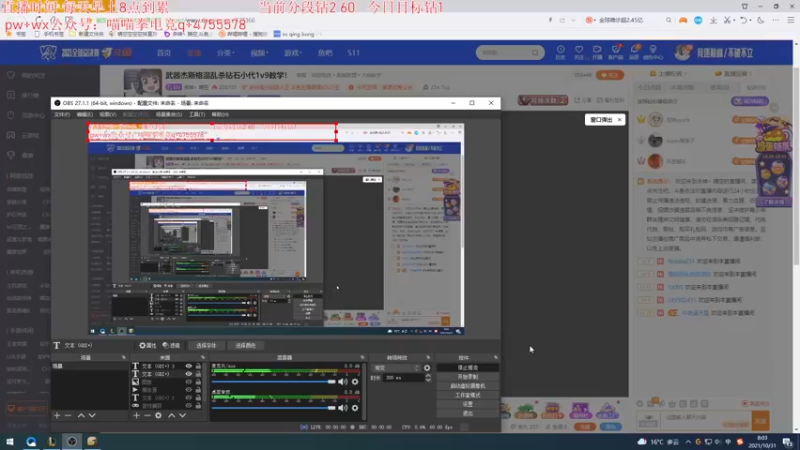Open the OBS 视图 menu
Screen dimensions: 800x450
pyautogui.click(x=108, y=115)
